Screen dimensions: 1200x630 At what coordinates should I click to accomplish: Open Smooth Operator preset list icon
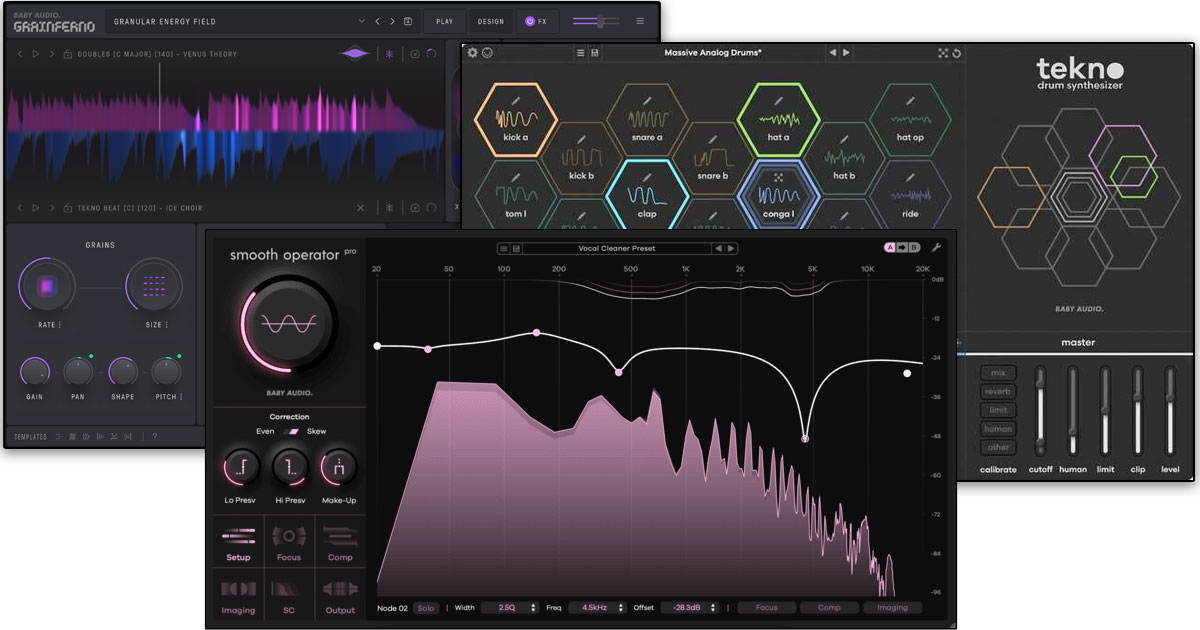pyautogui.click(x=504, y=248)
